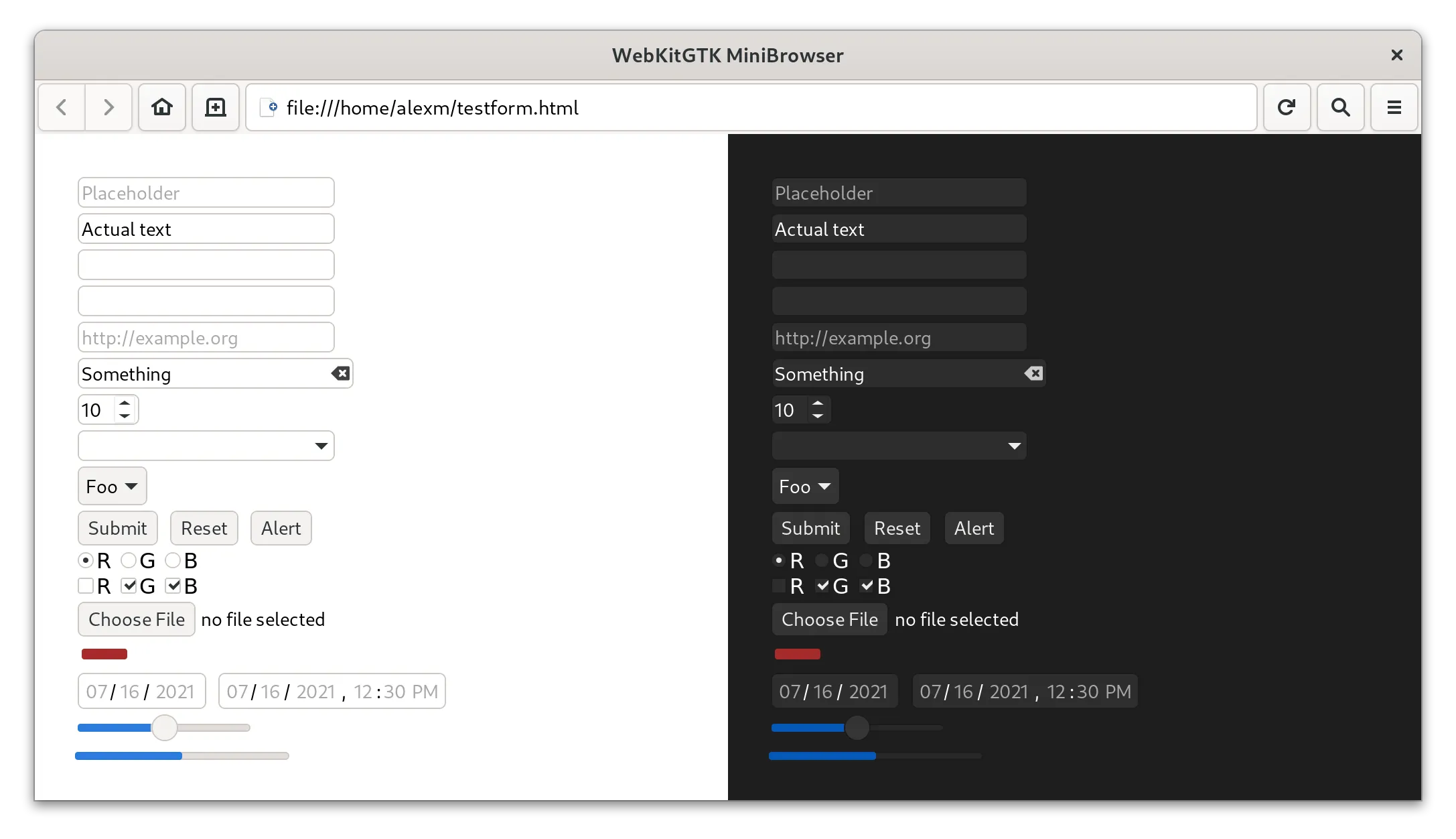Viewport: 1456px width, 839px height.
Task: Click the forward navigation arrow
Action: (108, 107)
